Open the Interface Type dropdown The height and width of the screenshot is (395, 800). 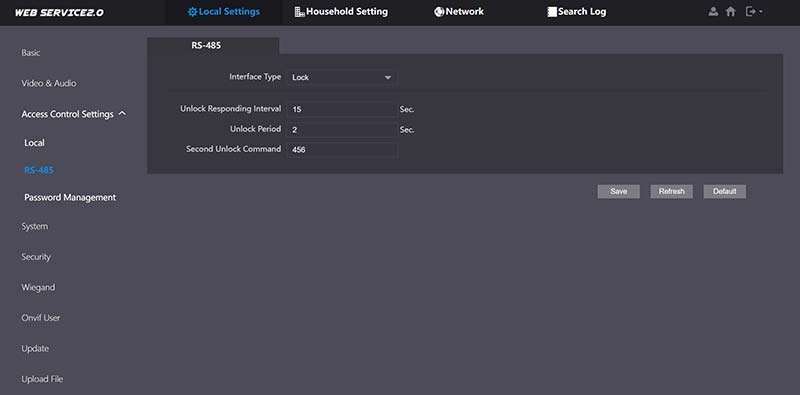[x=341, y=78]
